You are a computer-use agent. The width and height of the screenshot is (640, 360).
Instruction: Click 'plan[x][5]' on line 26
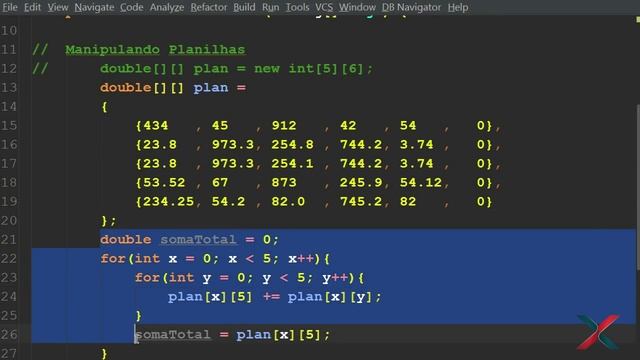pyautogui.click(x=279, y=335)
